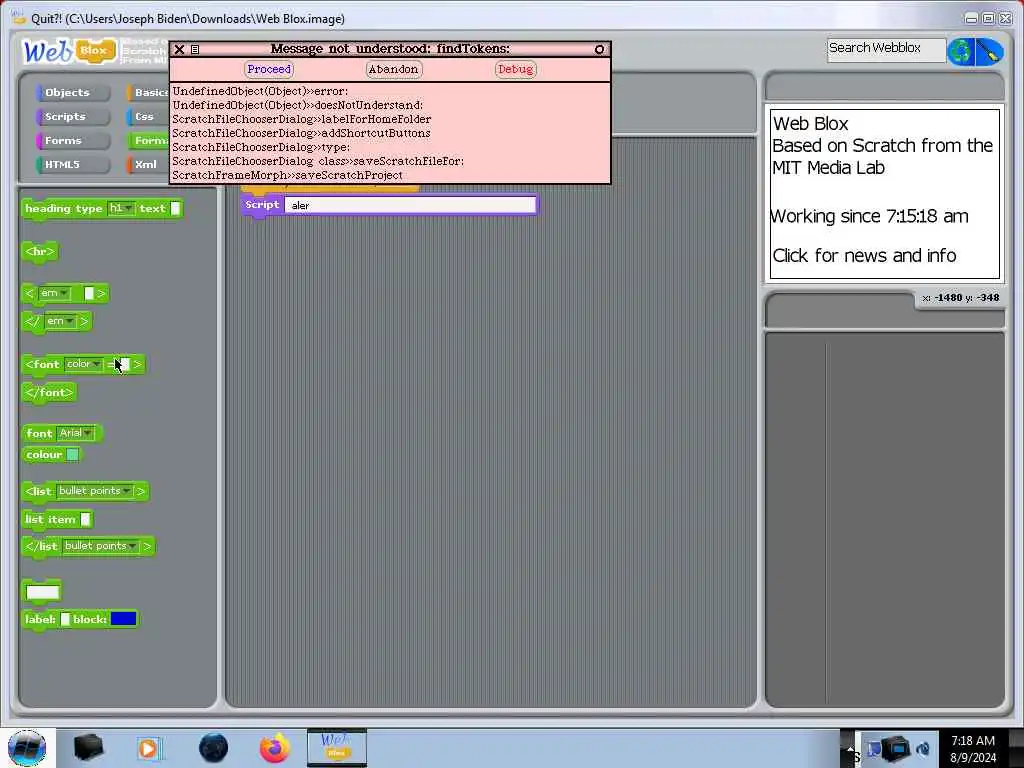Open bullet points dropdown in </list block
Screen dimensions: 1024x768
(x=101, y=546)
